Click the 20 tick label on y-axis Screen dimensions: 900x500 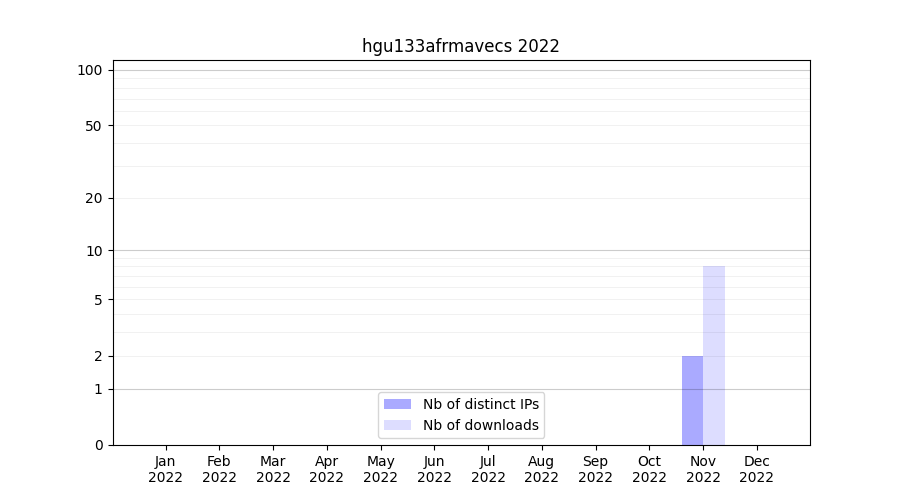point(94,198)
